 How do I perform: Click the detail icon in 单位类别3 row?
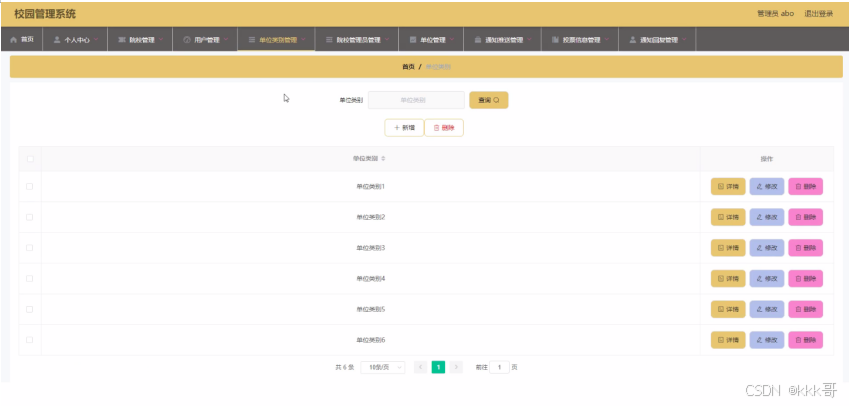[x=721, y=248]
